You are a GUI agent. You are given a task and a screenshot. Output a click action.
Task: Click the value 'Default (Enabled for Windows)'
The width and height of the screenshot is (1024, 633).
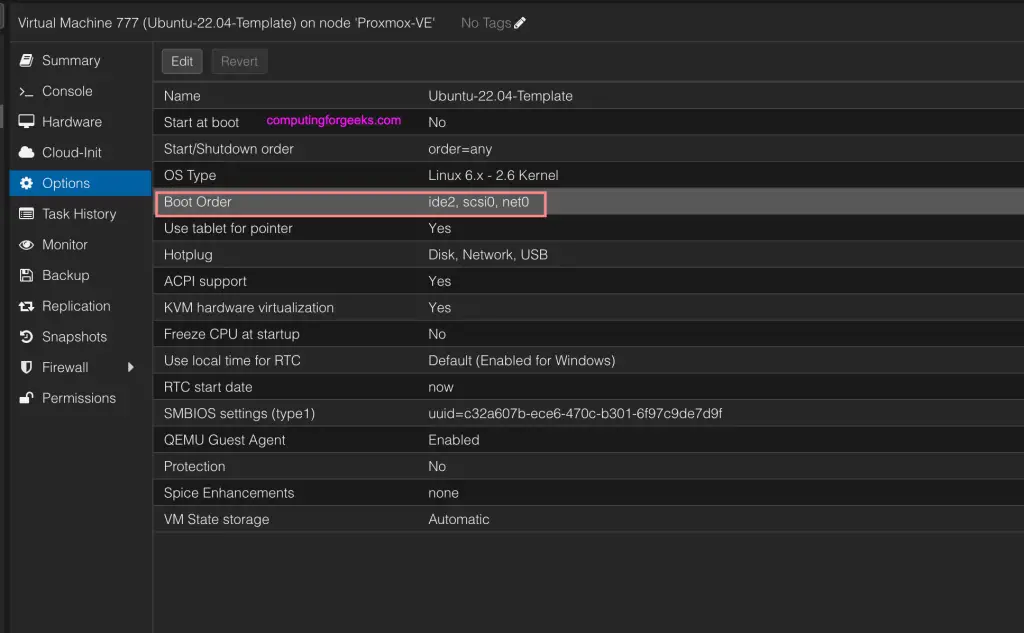522,361
